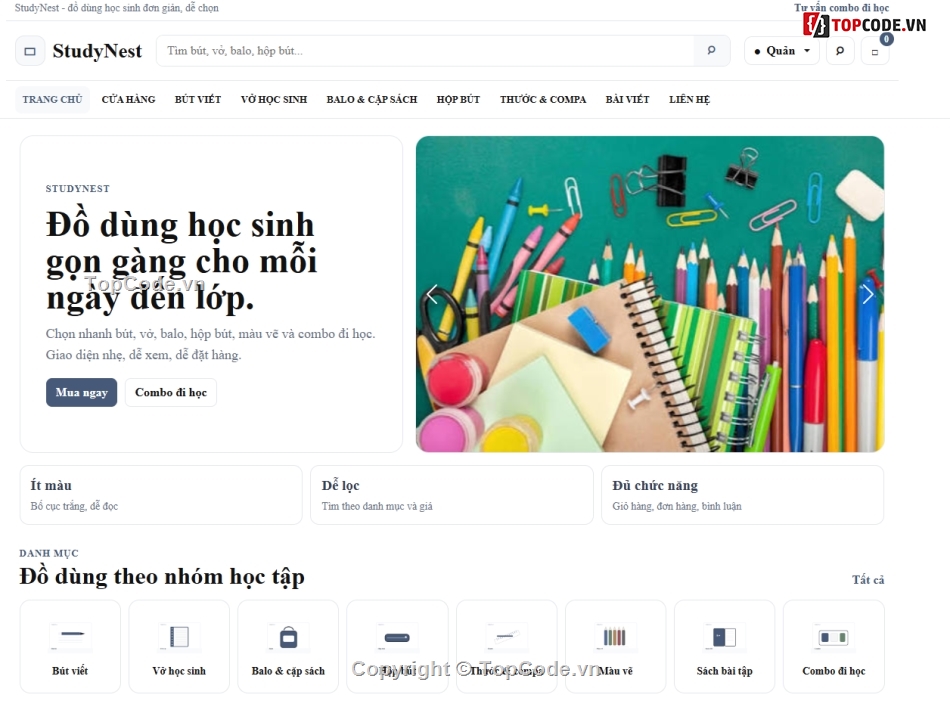
Task: Open Balo & cặp sách menu item
Action: [372, 99]
